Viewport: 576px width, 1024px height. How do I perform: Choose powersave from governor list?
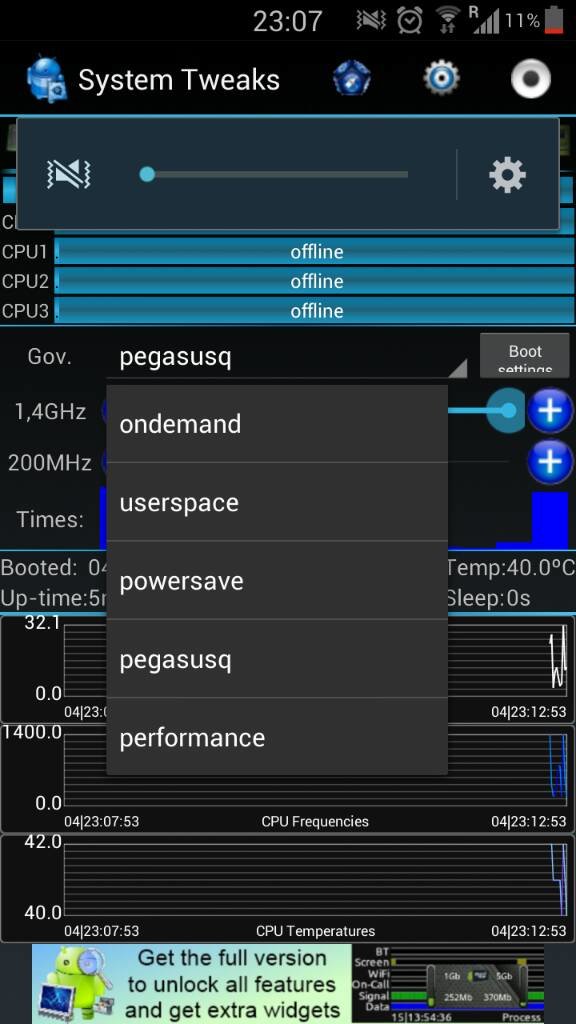(277, 581)
